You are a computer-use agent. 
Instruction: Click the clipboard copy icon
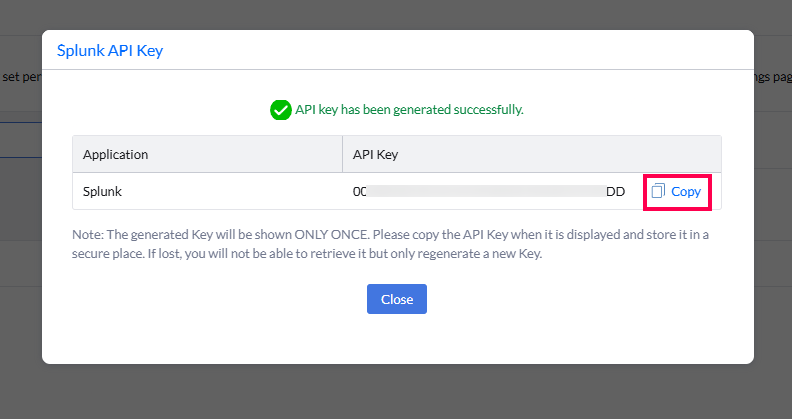[658, 191]
